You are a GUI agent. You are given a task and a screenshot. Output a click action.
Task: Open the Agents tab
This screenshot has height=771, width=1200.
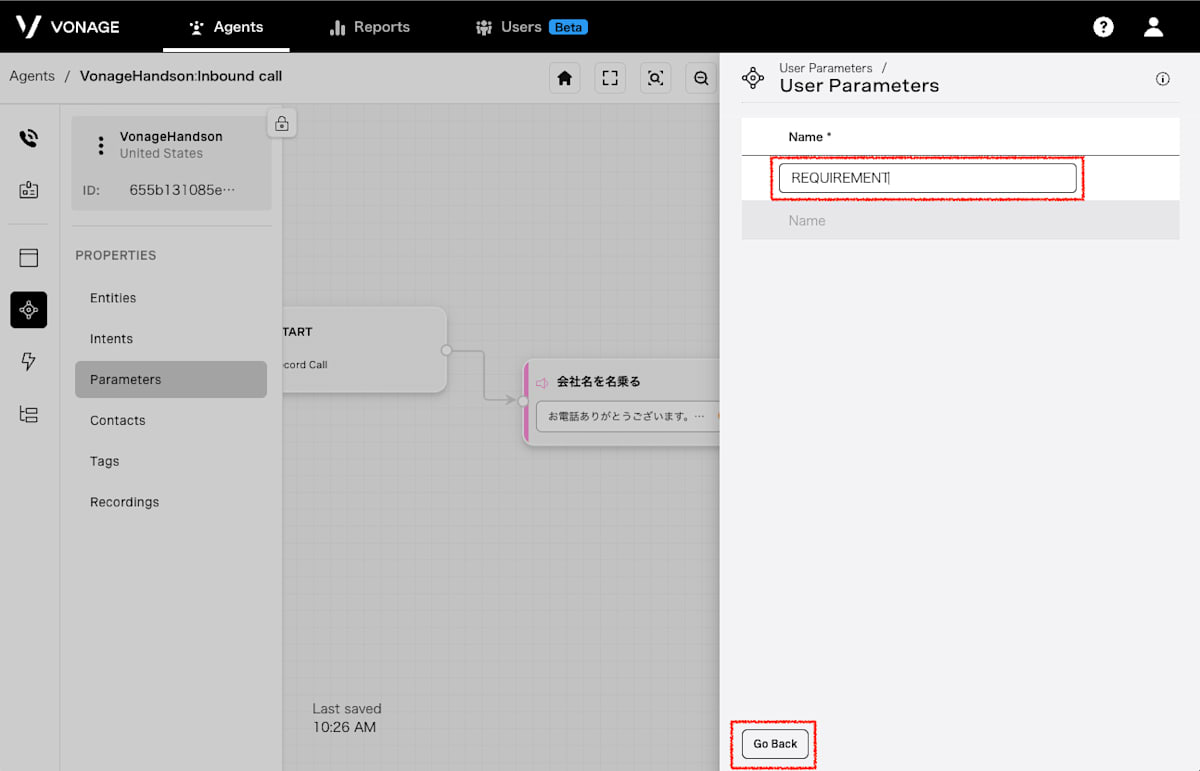point(226,27)
